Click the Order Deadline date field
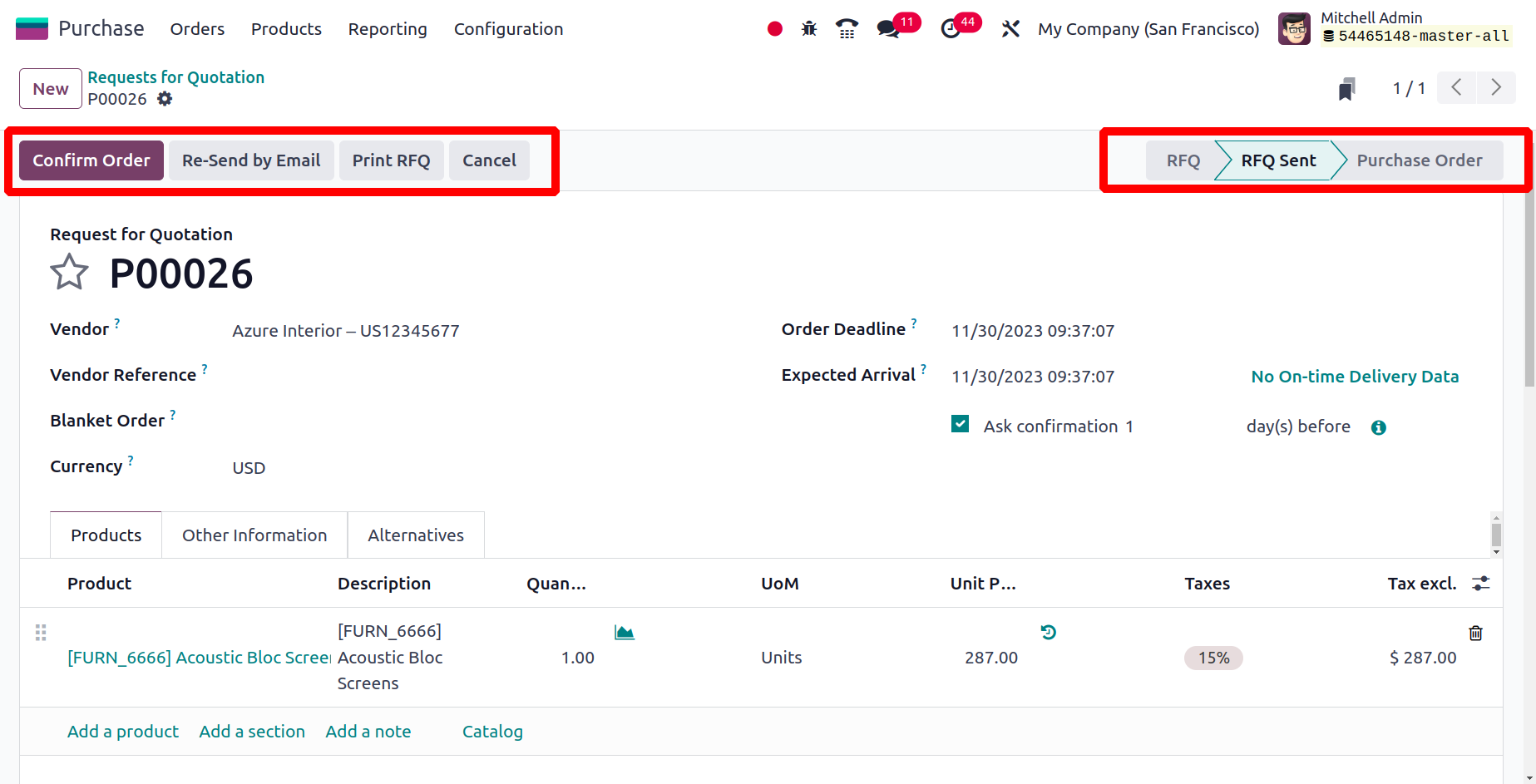The width and height of the screenshot is (1536, 784). (x=1032, y=331)
